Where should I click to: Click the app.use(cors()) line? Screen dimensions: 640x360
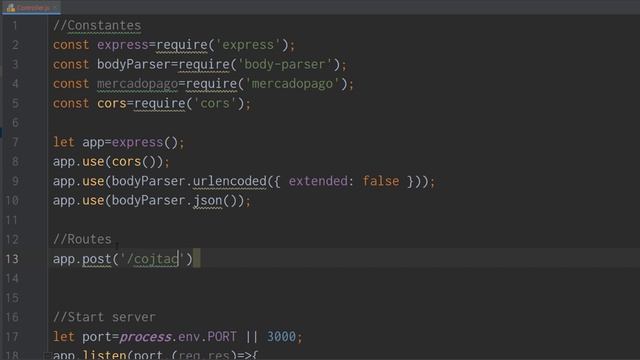[111, 162]
